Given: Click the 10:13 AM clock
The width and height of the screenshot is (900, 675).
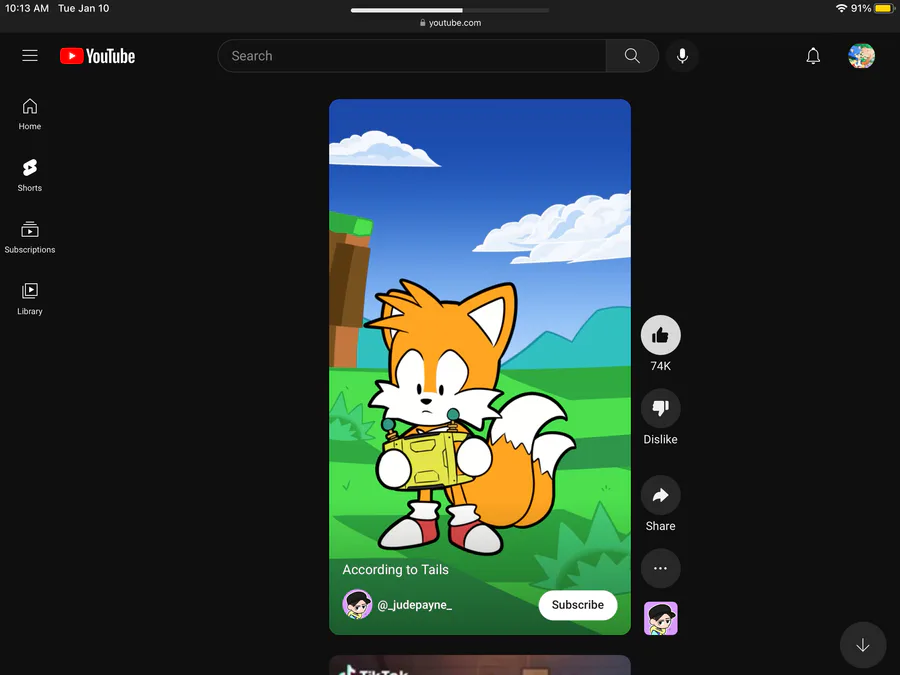Looking at the screenshot, I should 27,8.
